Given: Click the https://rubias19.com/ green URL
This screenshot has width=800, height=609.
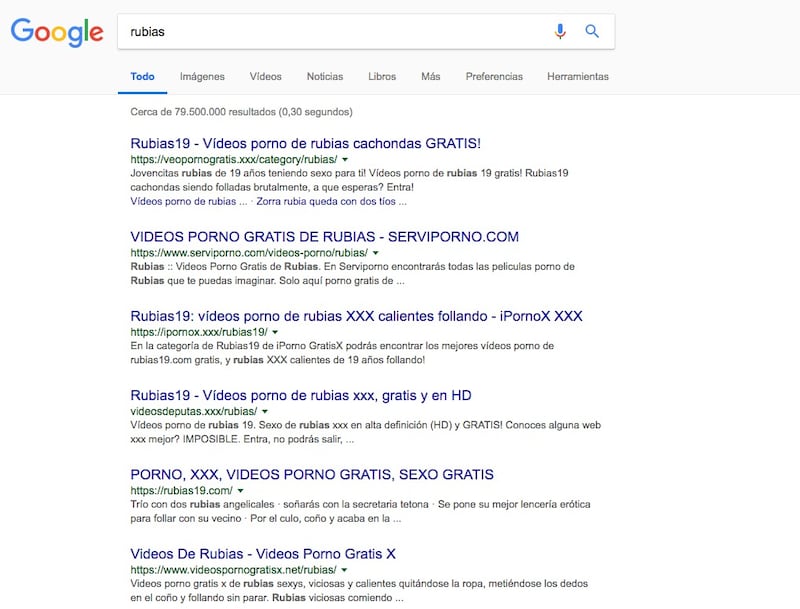Looking at the screenshot, I should click(181, 491).
